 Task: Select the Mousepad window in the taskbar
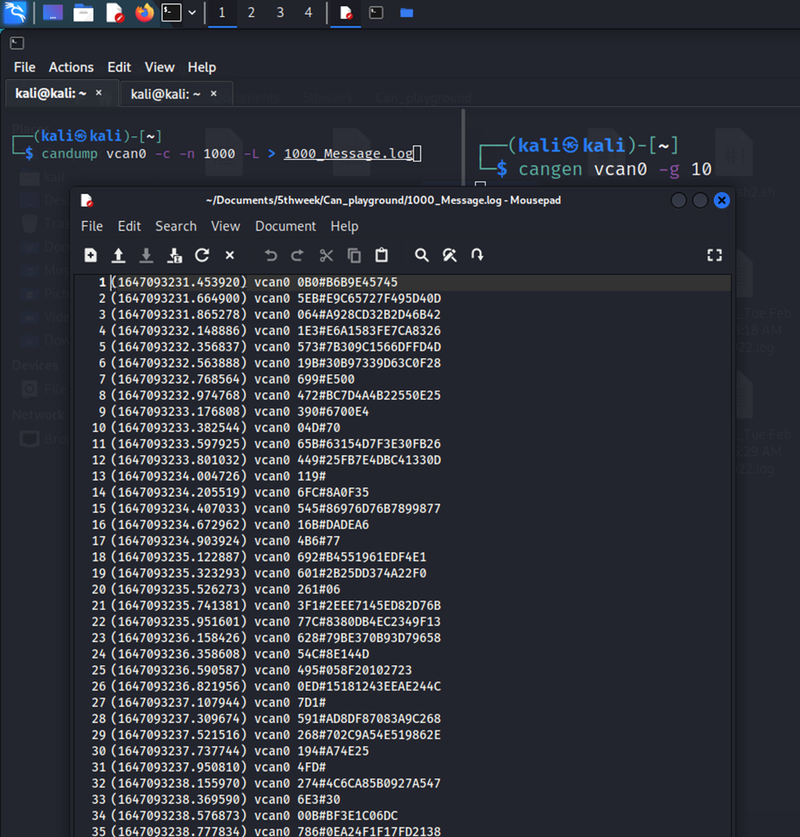(x=346, y=12)
